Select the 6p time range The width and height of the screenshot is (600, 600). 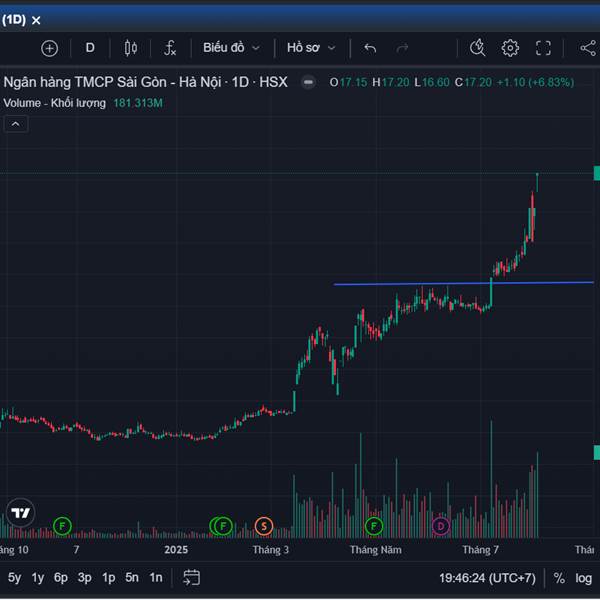point(61,577)
